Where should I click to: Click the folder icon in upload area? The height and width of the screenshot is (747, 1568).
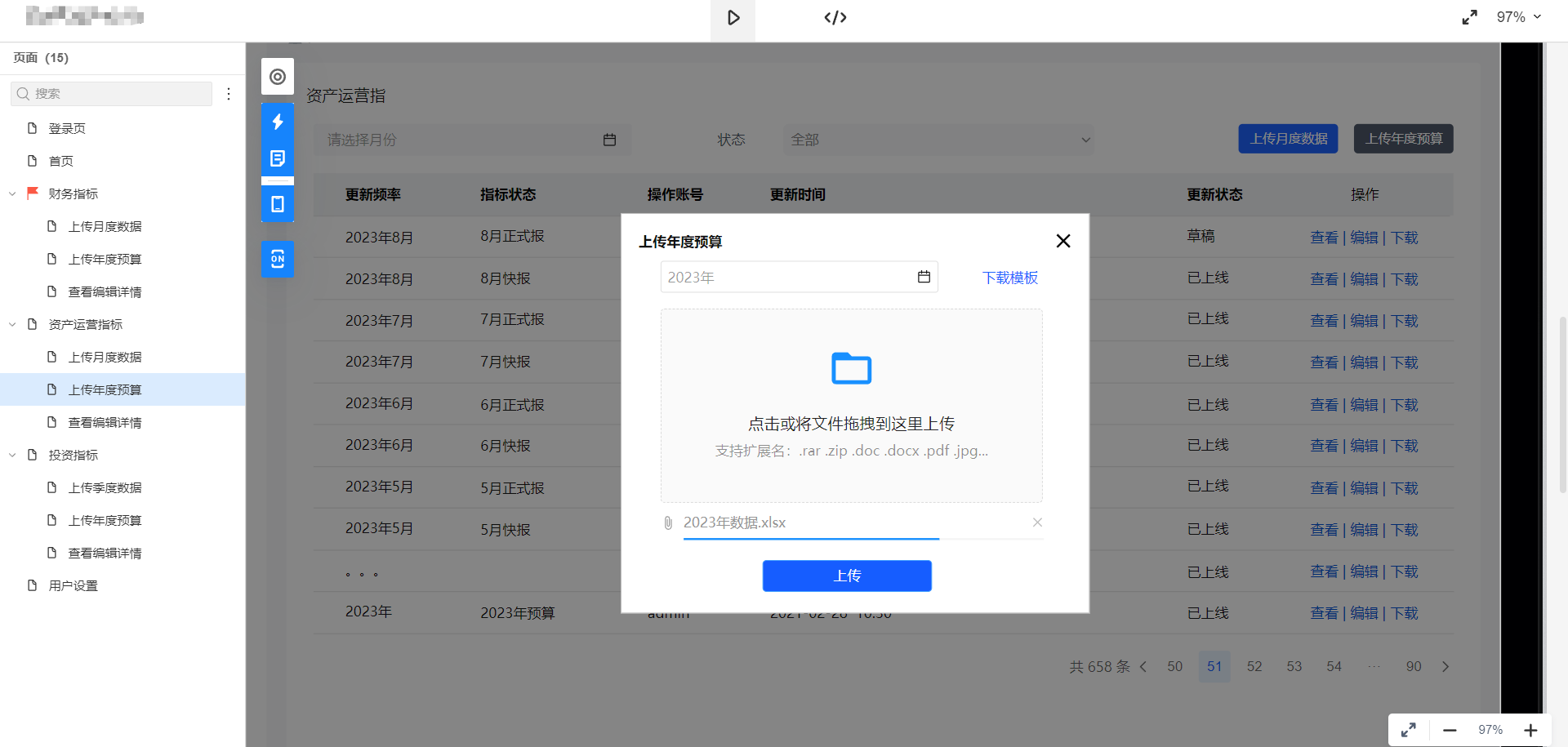coord(851,368)
